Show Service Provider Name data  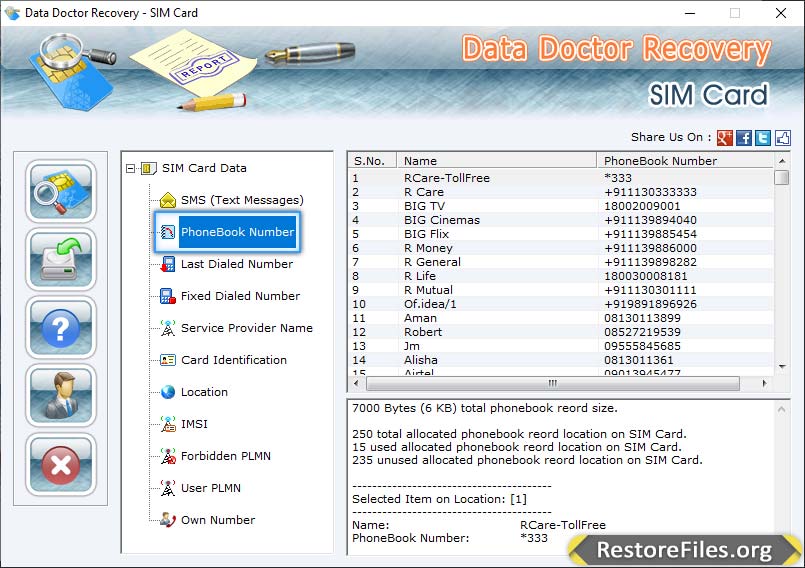click(246, 328)
